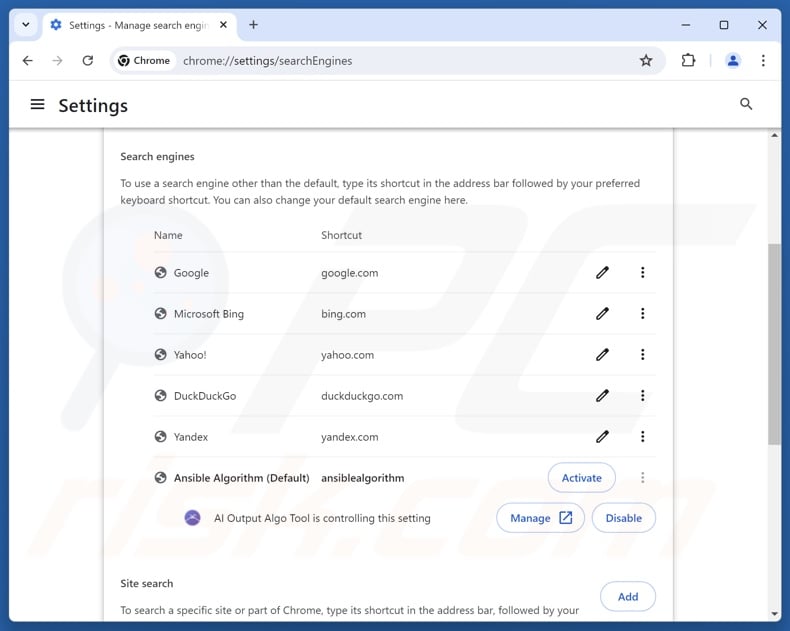Edit the Yahoo! search engine entry
The width and height of the screenshot is (790, 631).
click(602, 355)
